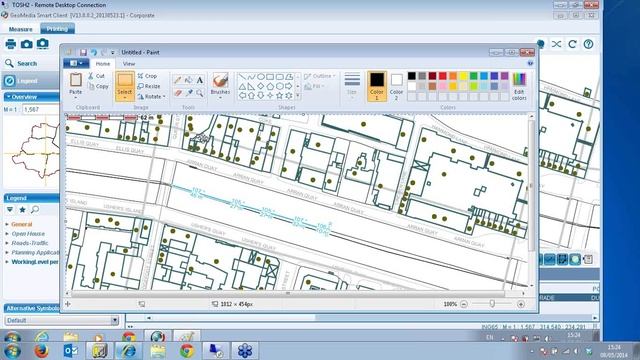Click the Paint Save icon in title bar
Image resolution: width=640 pixels, height=360 pixels.
point(83,52)
